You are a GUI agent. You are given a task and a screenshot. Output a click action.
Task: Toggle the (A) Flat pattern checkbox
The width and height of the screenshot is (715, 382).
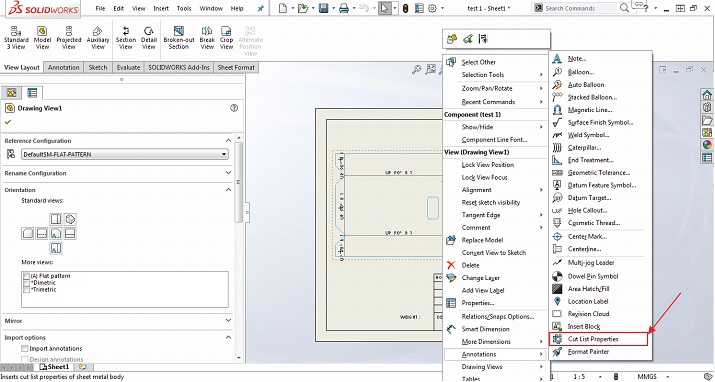click(26, 276)
